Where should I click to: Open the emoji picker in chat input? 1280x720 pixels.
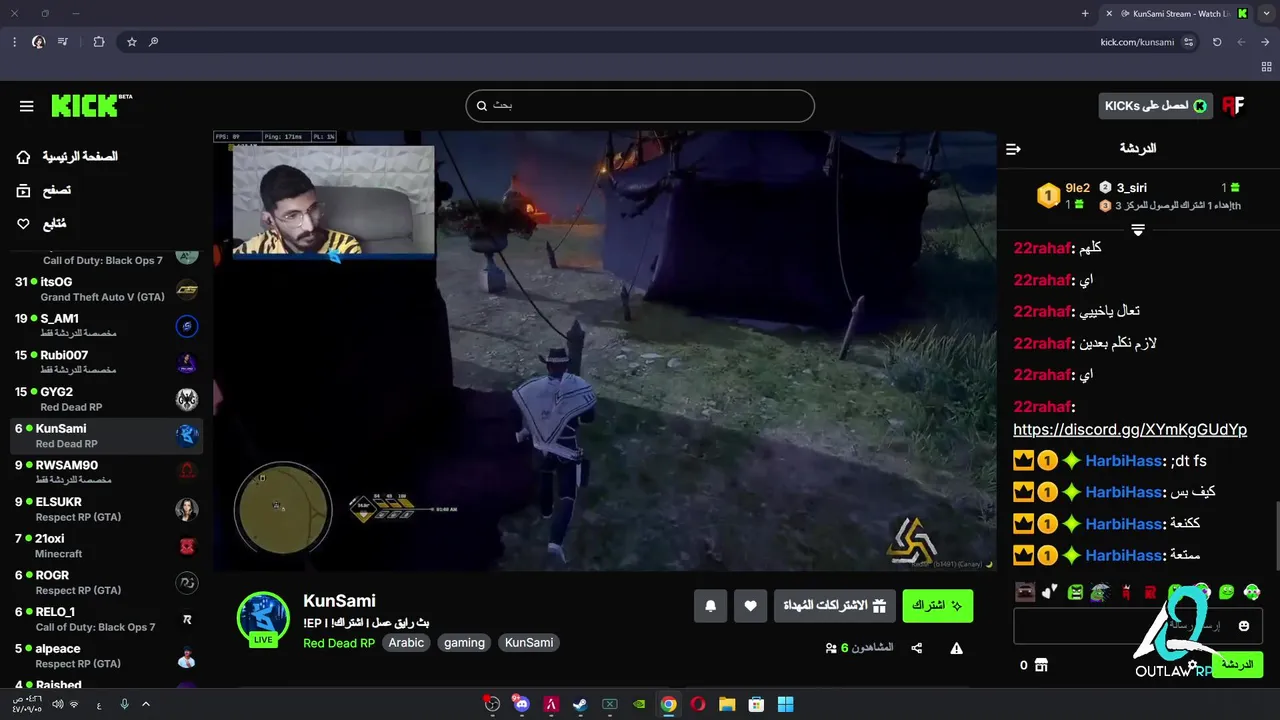(1244, 626)
